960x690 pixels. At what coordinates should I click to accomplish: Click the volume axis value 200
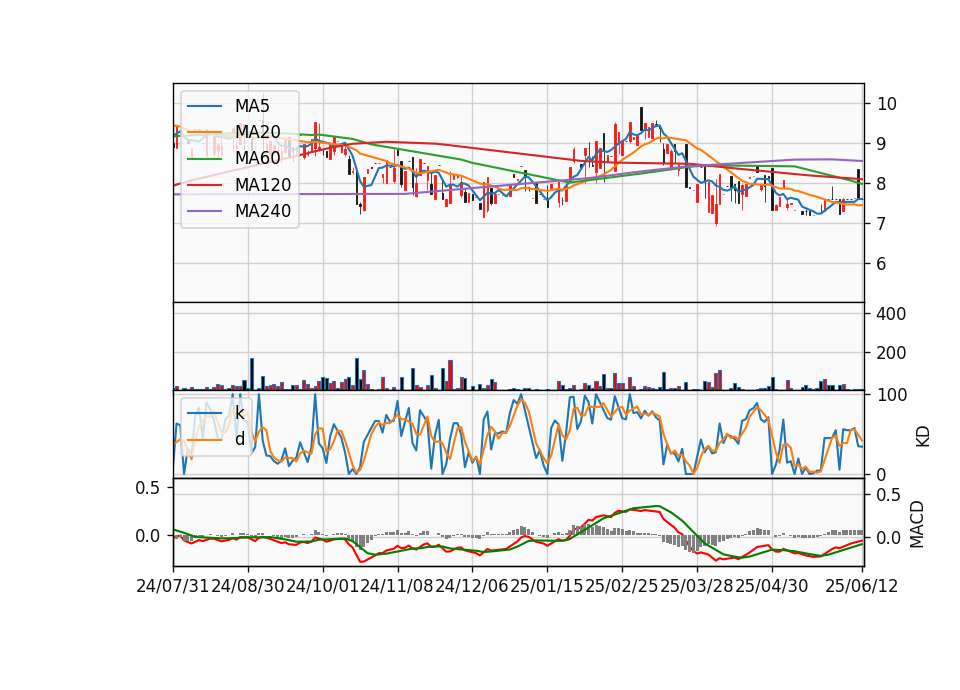(x=891, y=353)
